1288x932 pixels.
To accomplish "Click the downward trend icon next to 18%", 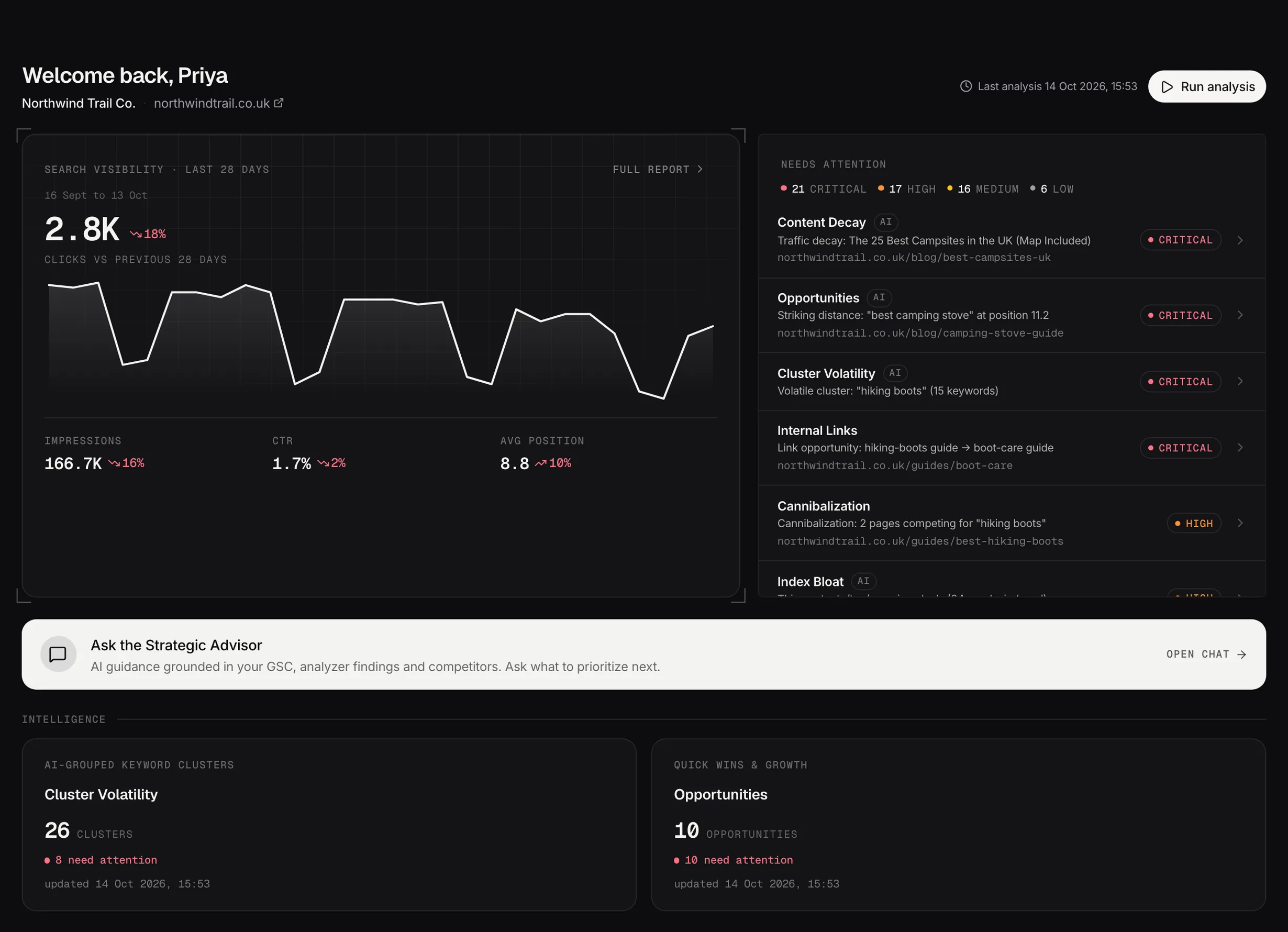I will pyautogui.click(x=135, y=234).
